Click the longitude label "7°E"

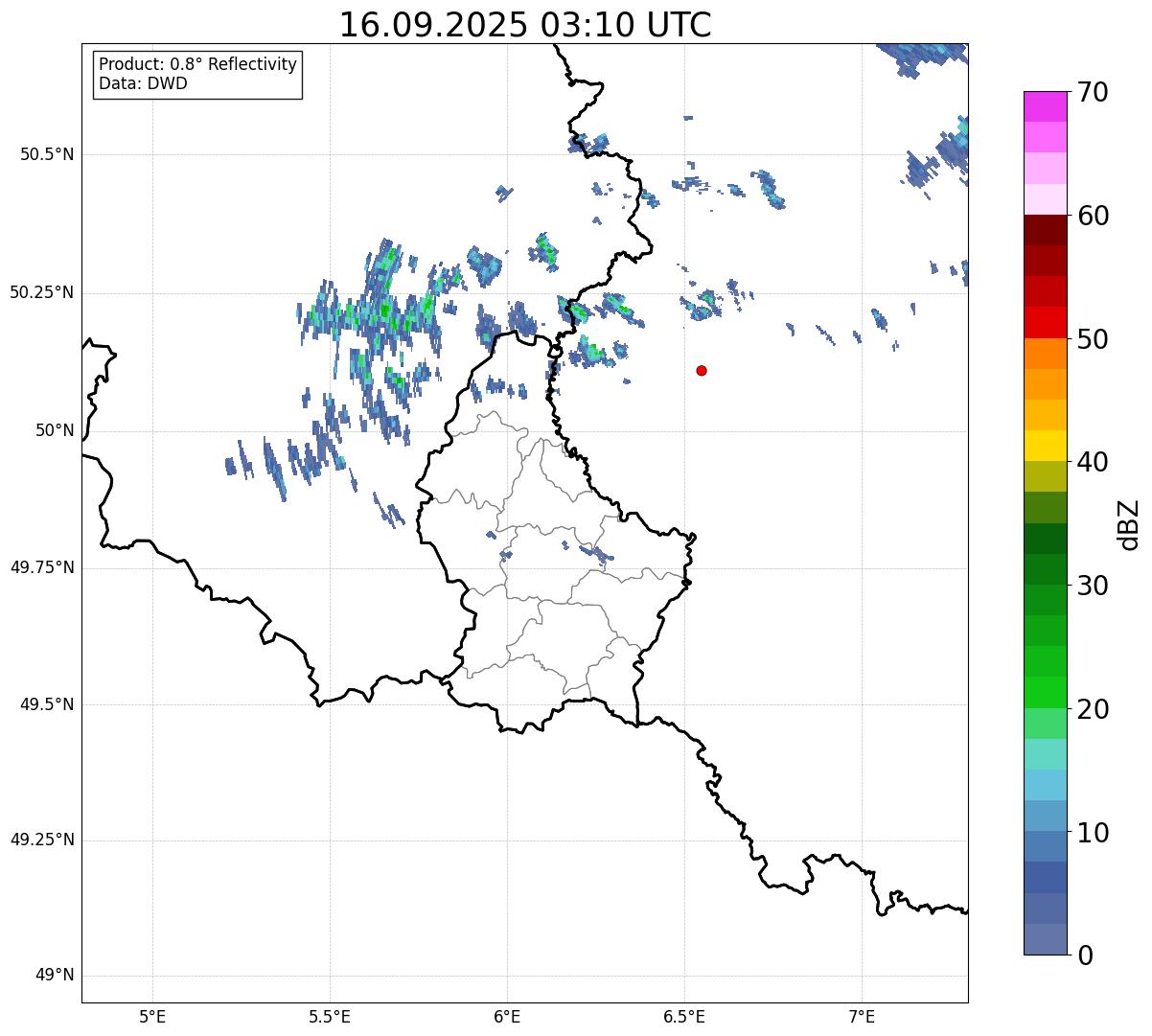point(863,1016)
